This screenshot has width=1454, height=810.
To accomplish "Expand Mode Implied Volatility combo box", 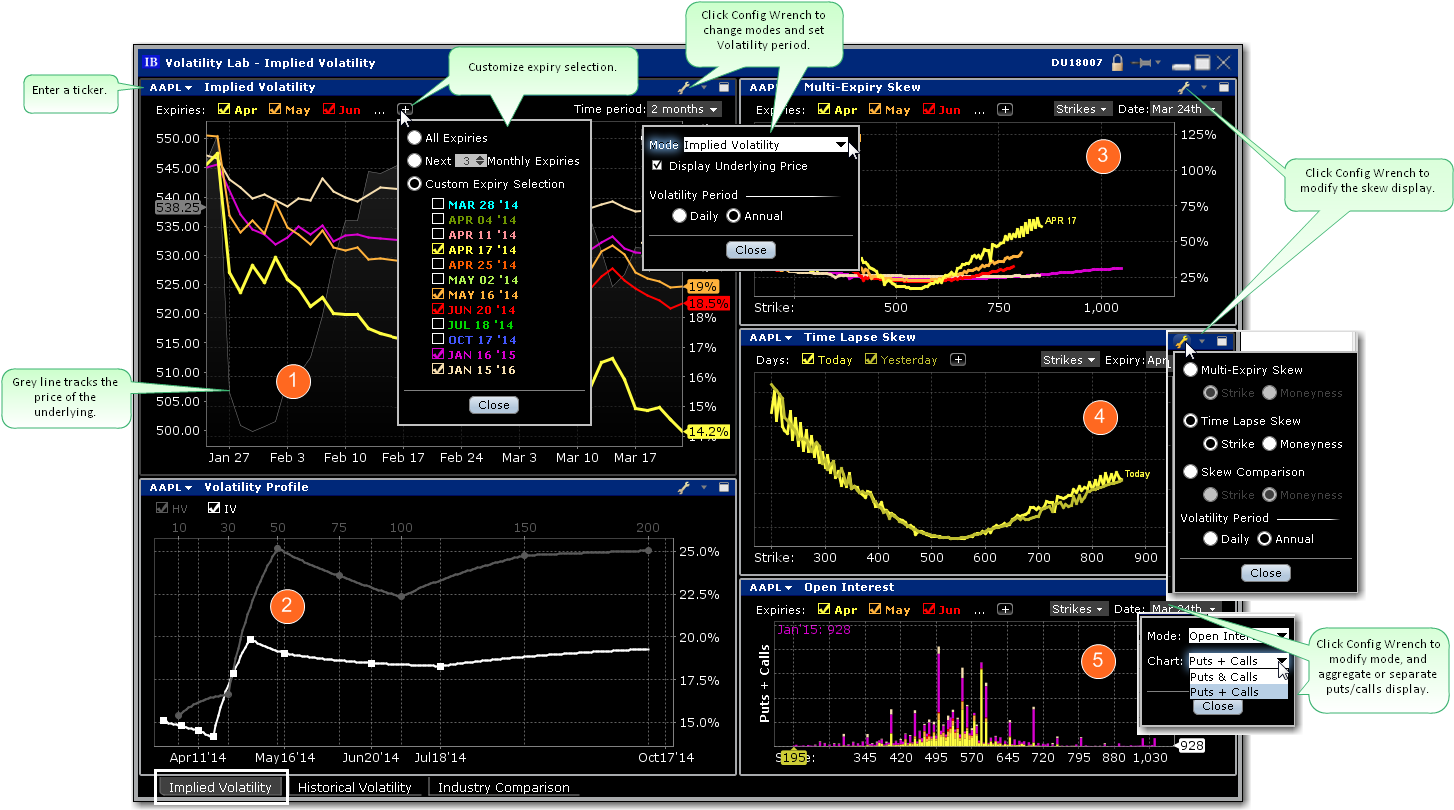I will pos(841,145).
